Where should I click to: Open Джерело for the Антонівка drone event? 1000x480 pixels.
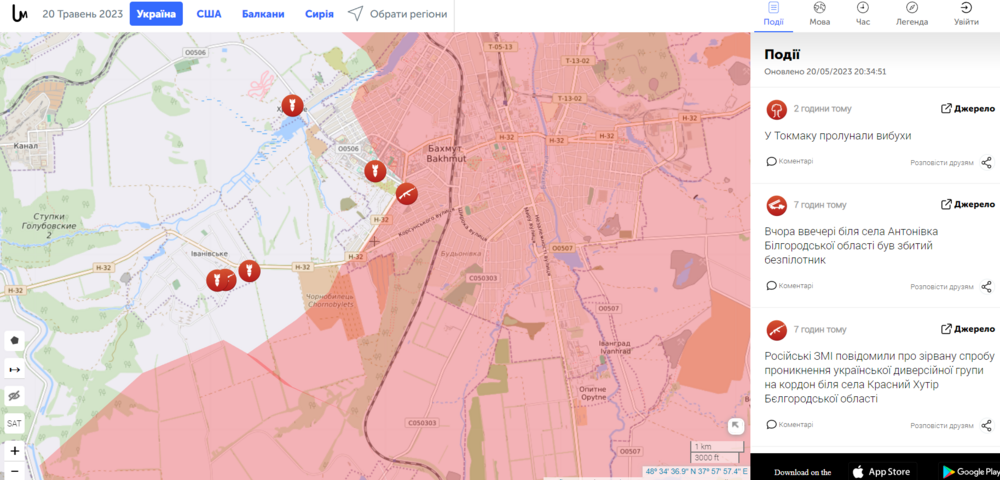(x=967, y=205)
